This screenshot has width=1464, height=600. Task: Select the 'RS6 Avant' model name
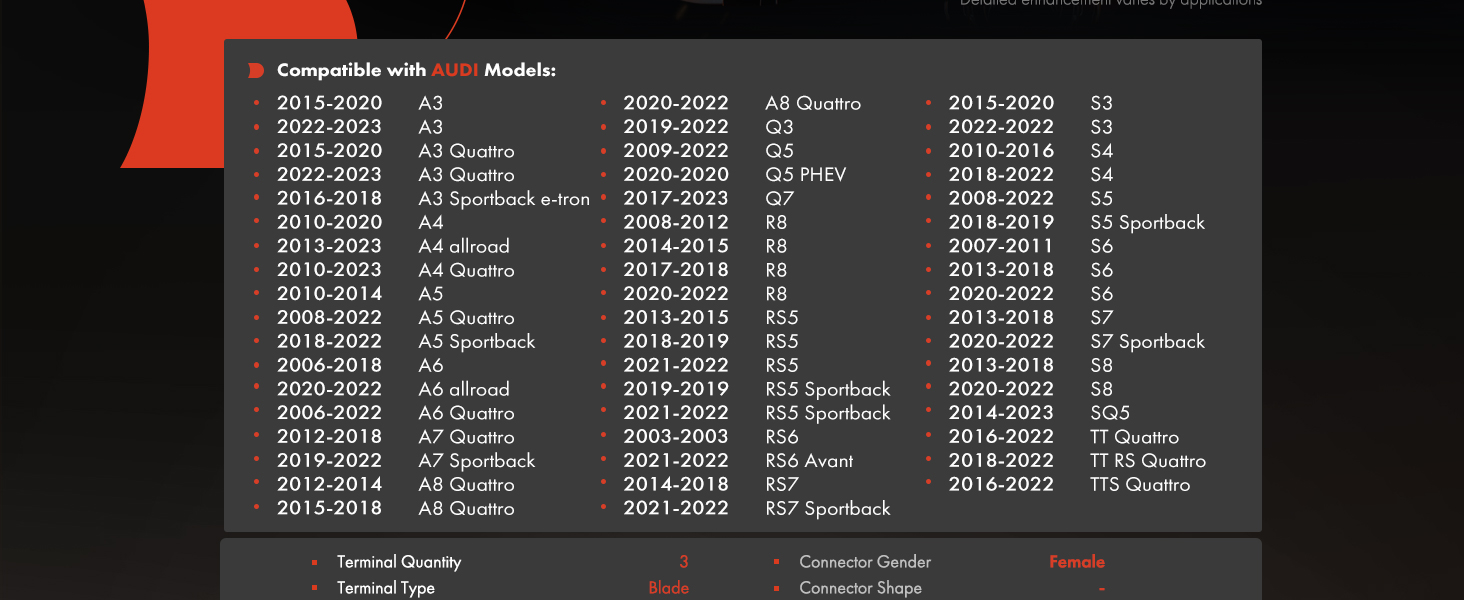point(809,461)
